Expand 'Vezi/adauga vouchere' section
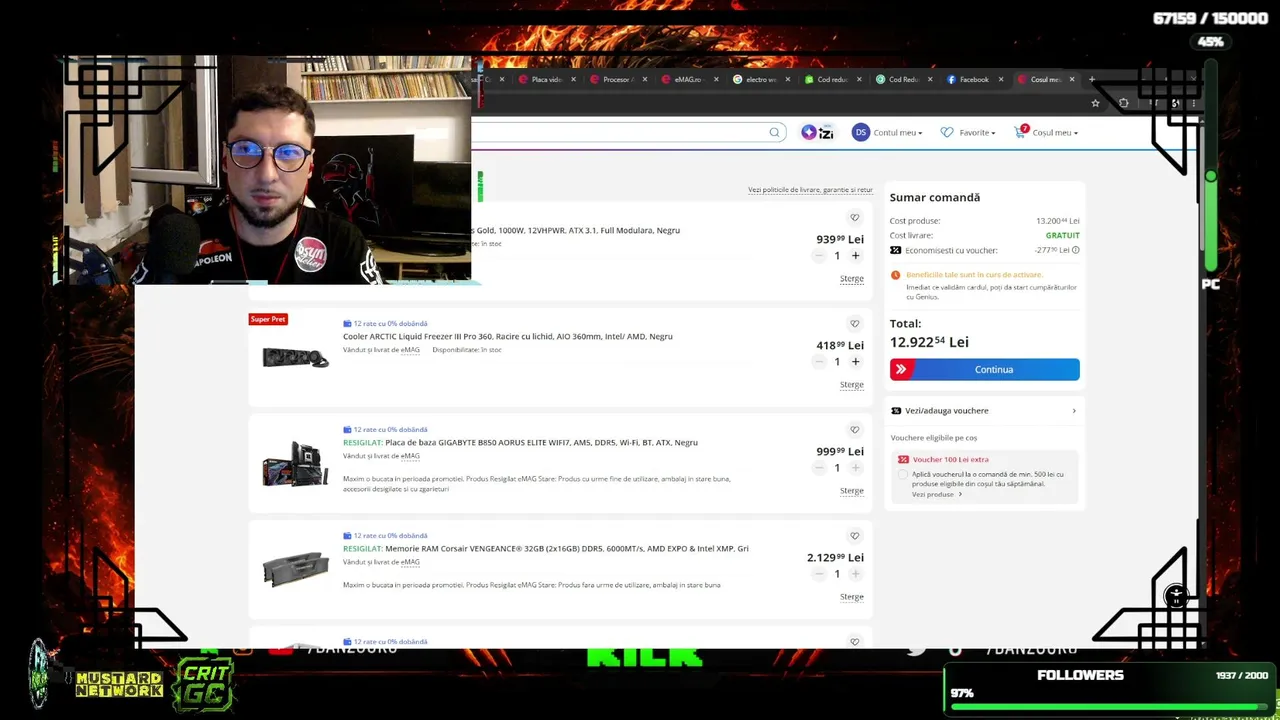The width and height of the screenshot is (1280, 720). 985,410
